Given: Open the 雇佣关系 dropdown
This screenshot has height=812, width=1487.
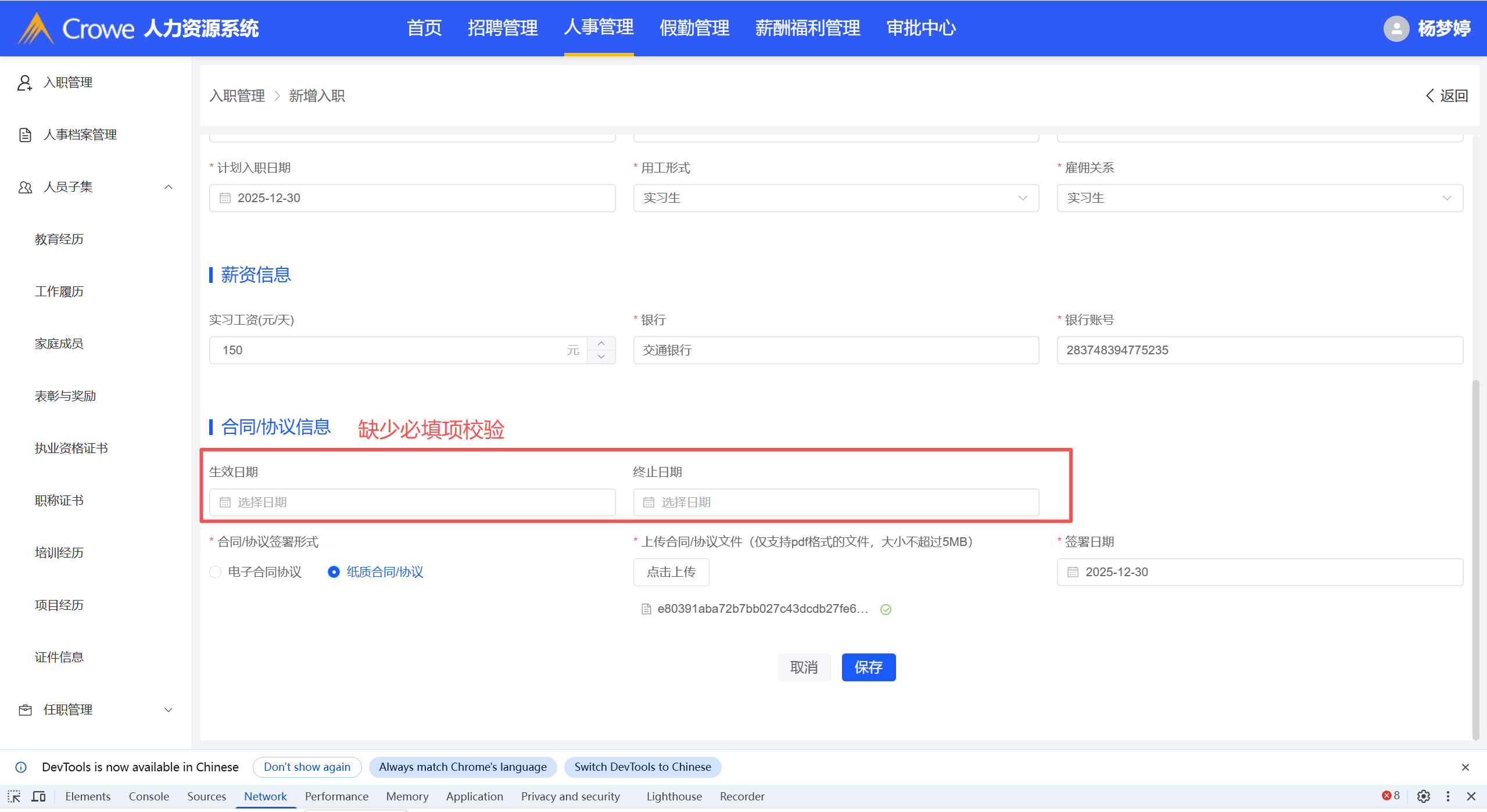Looking at the screenshot, I should pos(1259,198).
